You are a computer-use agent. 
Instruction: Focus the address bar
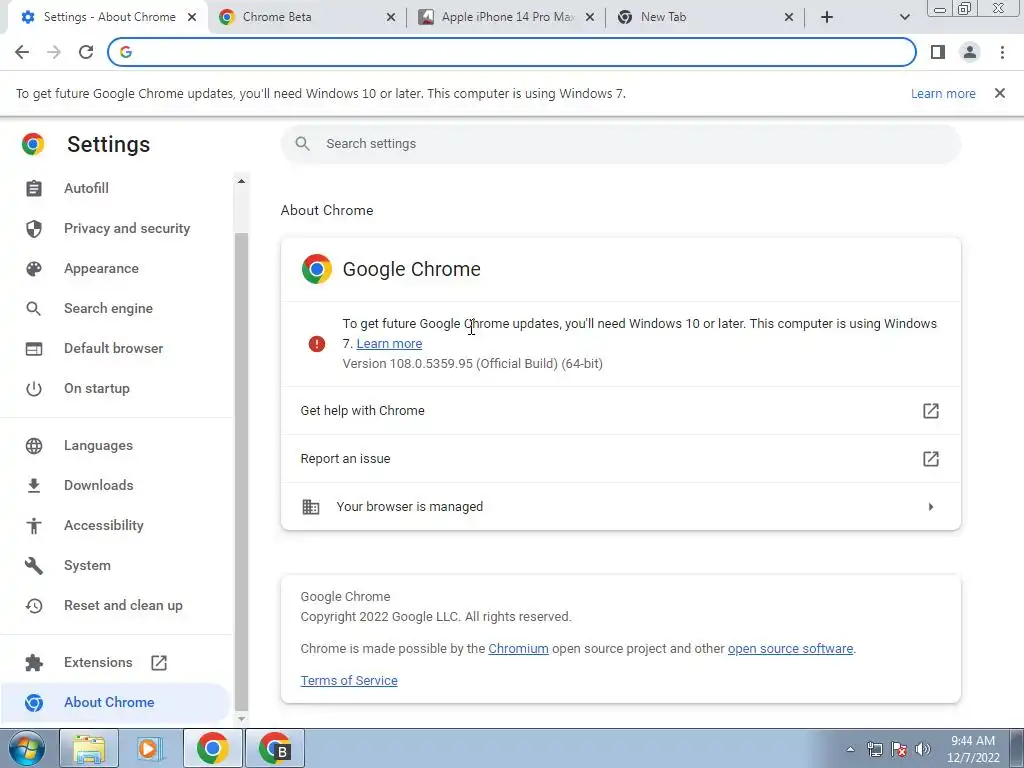[512, 52]
